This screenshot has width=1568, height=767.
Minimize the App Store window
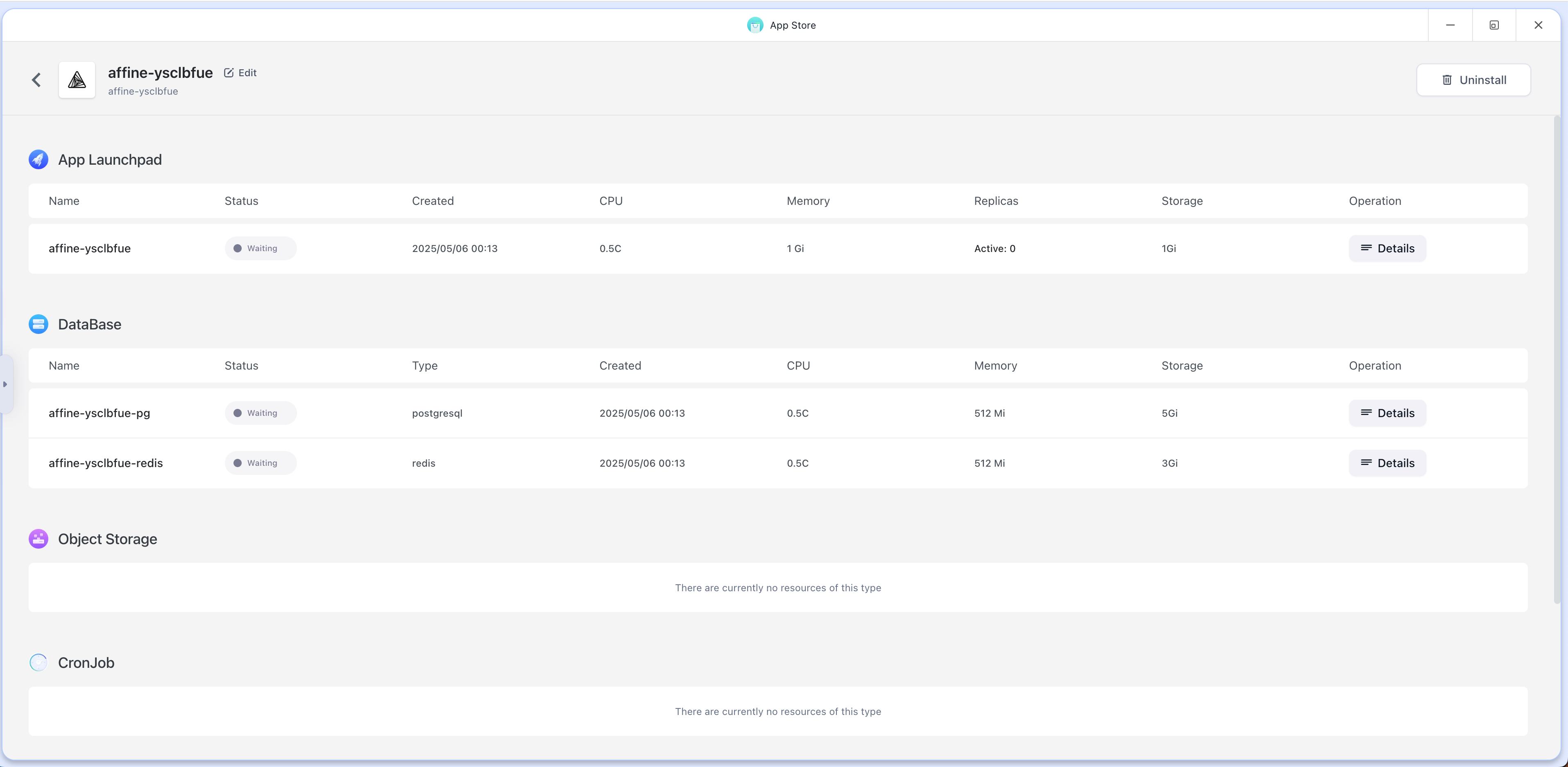click(x=1450, y=25)
